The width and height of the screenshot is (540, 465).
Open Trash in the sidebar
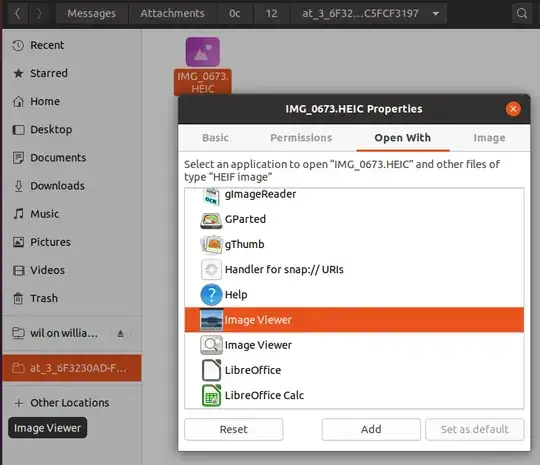(x=72, y=298)
